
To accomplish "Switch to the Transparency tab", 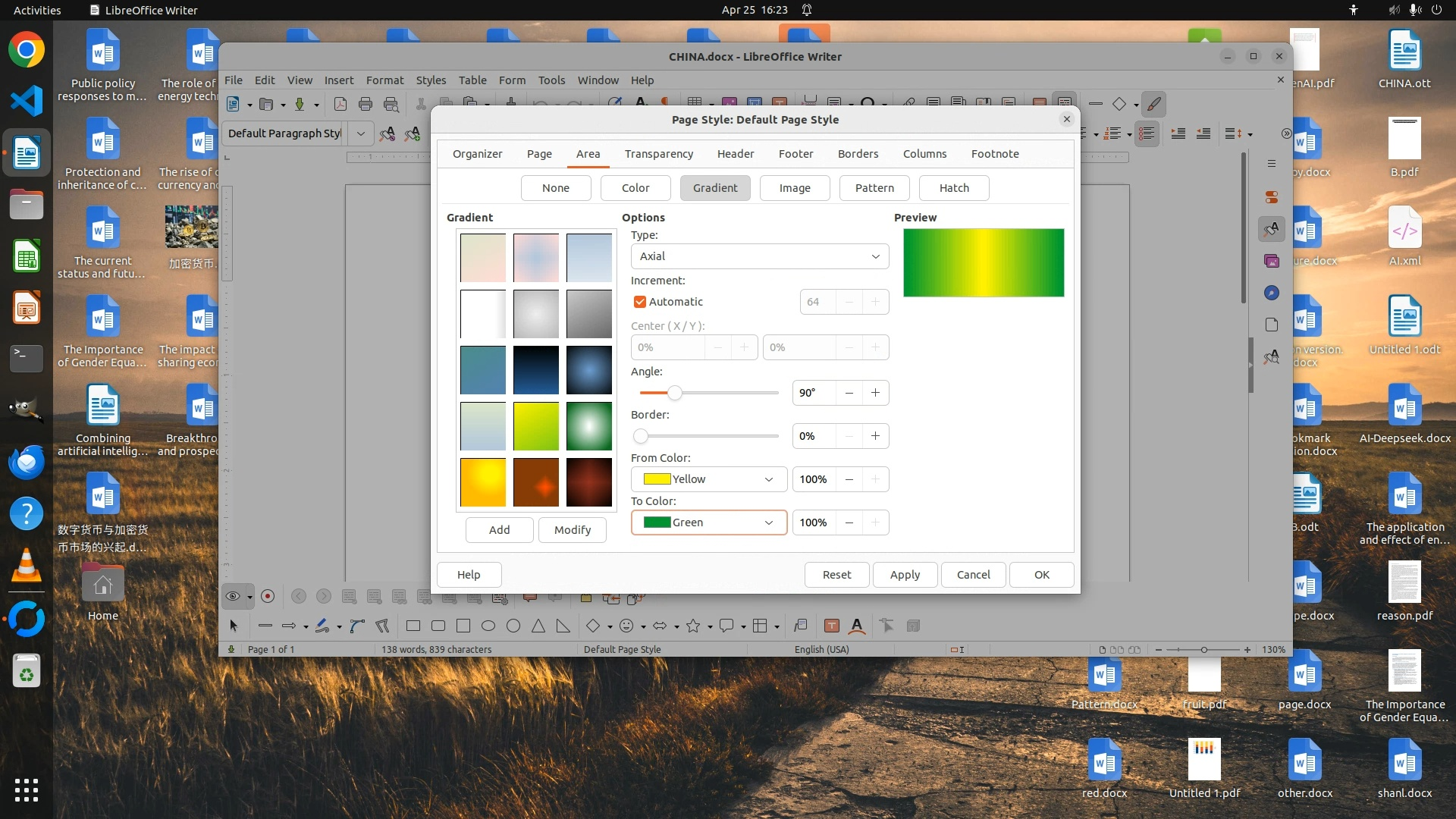I will point(658,154).
